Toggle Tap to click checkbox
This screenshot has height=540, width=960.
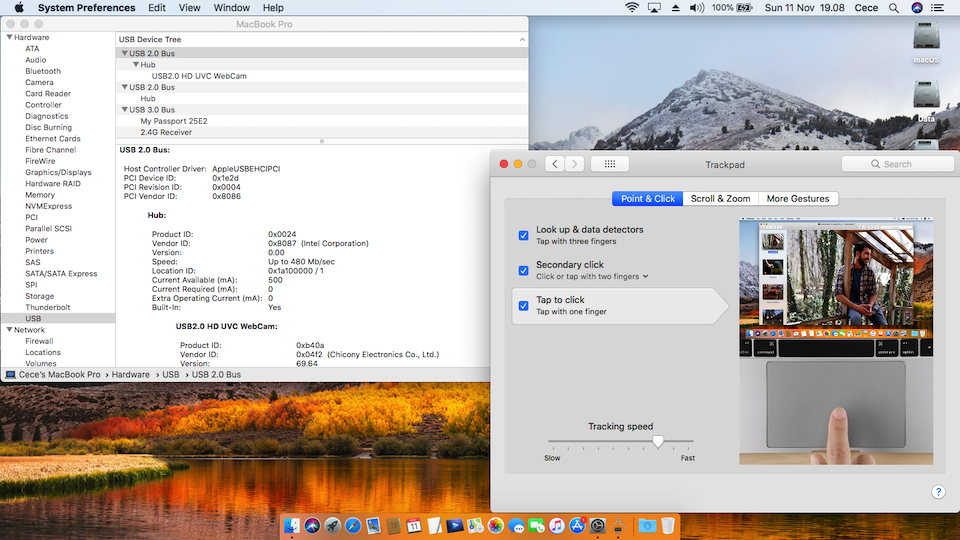pos(523,305)
